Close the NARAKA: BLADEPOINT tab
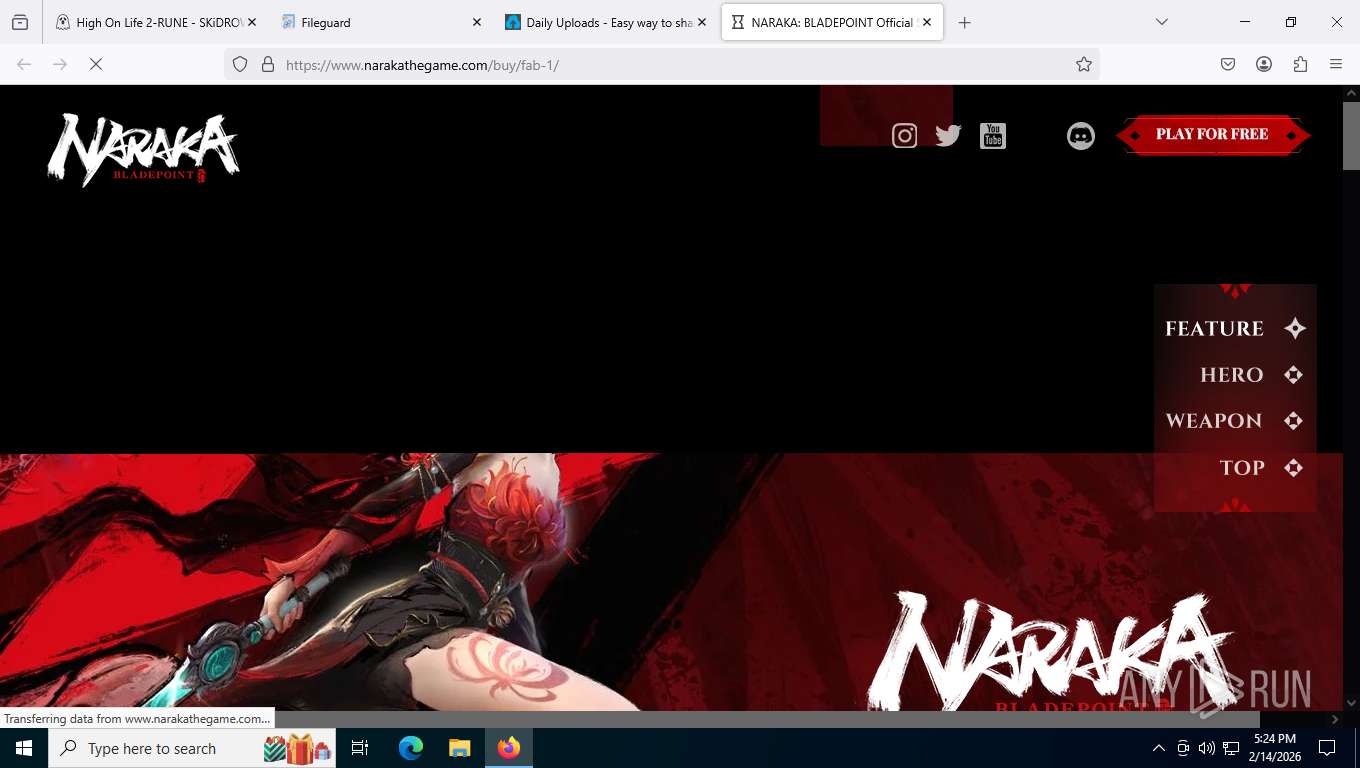 click(927, 22)
